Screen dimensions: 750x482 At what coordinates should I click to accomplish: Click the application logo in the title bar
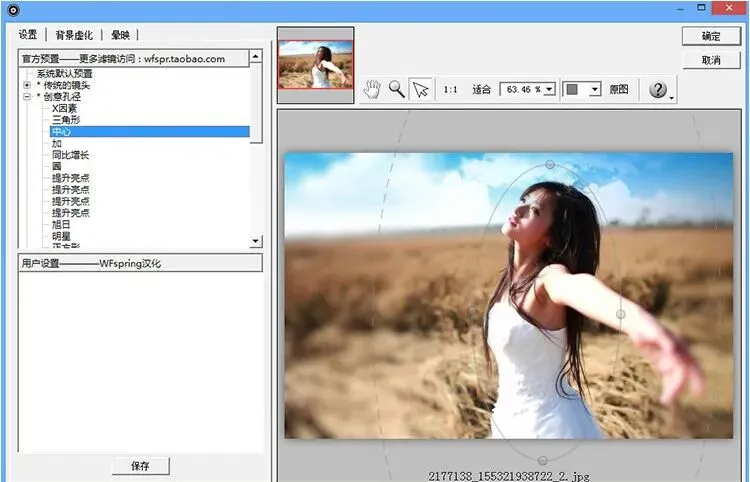[x=13, y=9]
